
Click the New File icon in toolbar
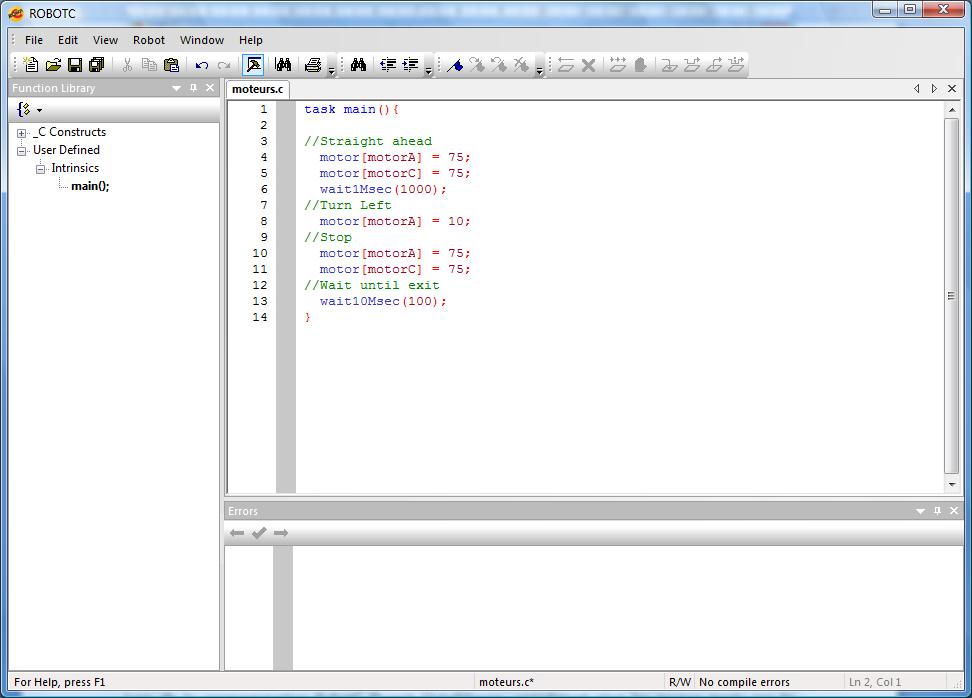point(31,65)
